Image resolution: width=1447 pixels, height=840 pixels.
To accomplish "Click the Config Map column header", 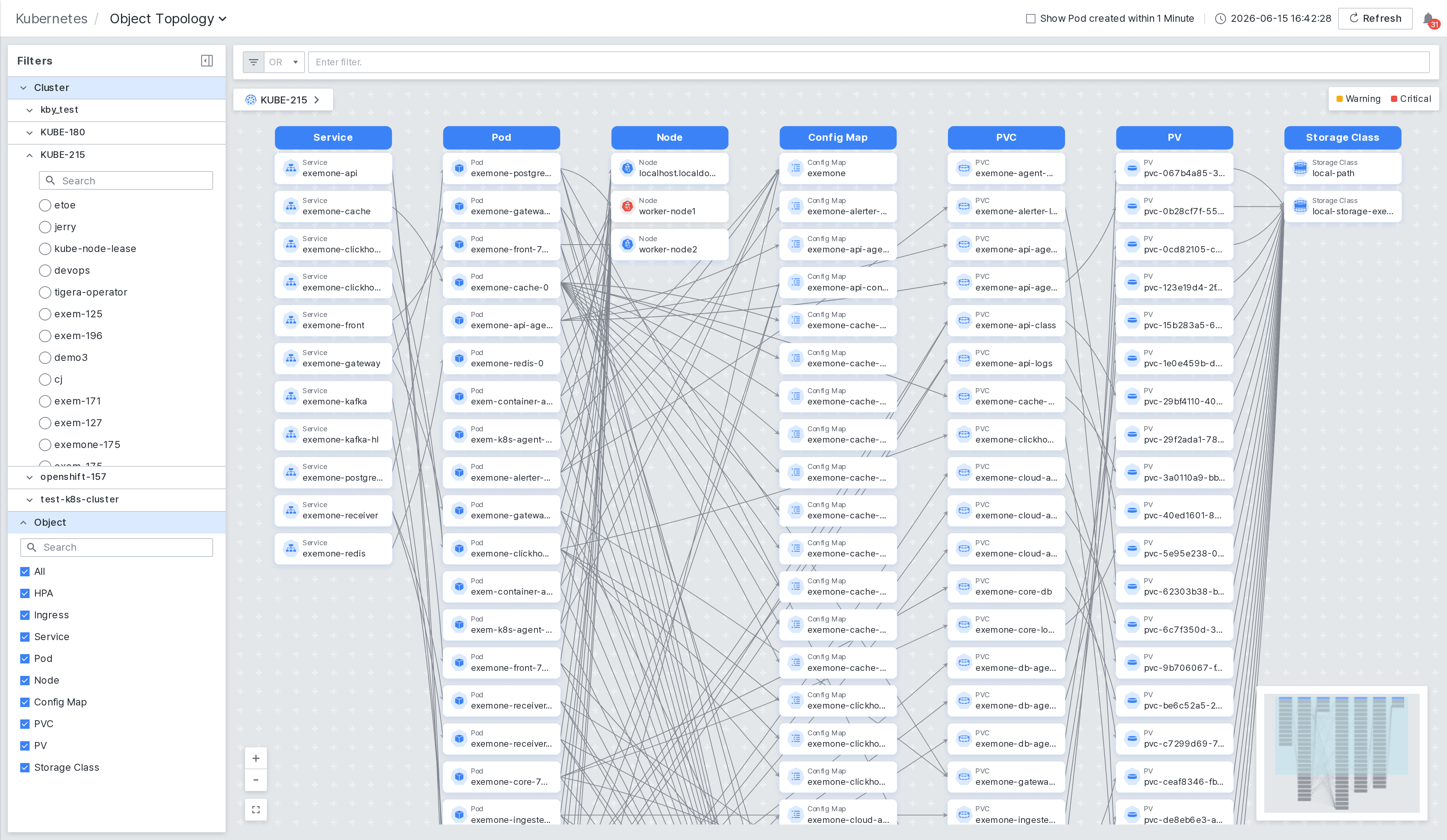I will click(838, 137).
